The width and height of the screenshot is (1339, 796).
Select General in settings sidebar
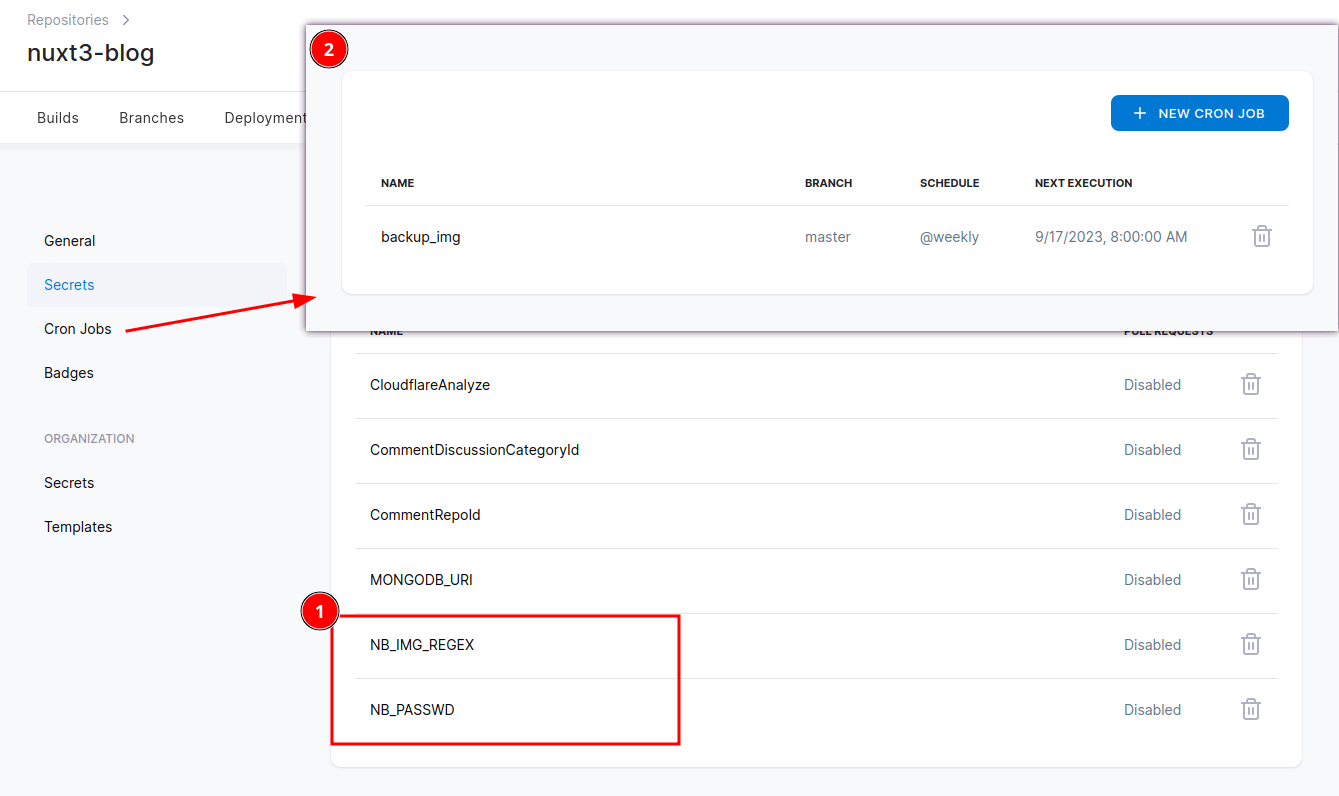pyautogui.click(x=70, y=241)
